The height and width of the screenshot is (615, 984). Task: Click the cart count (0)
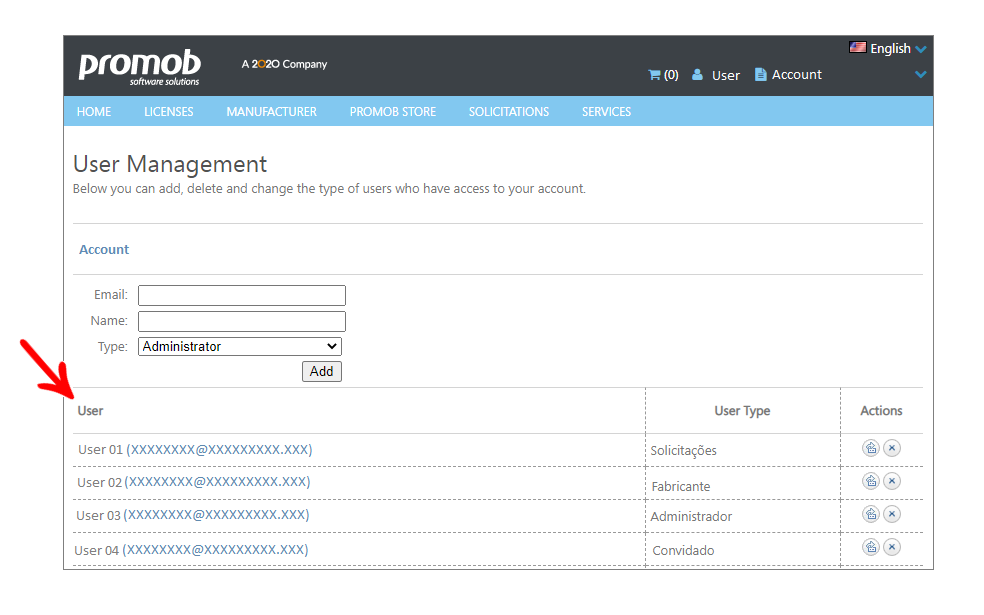[x=671, y=75]
